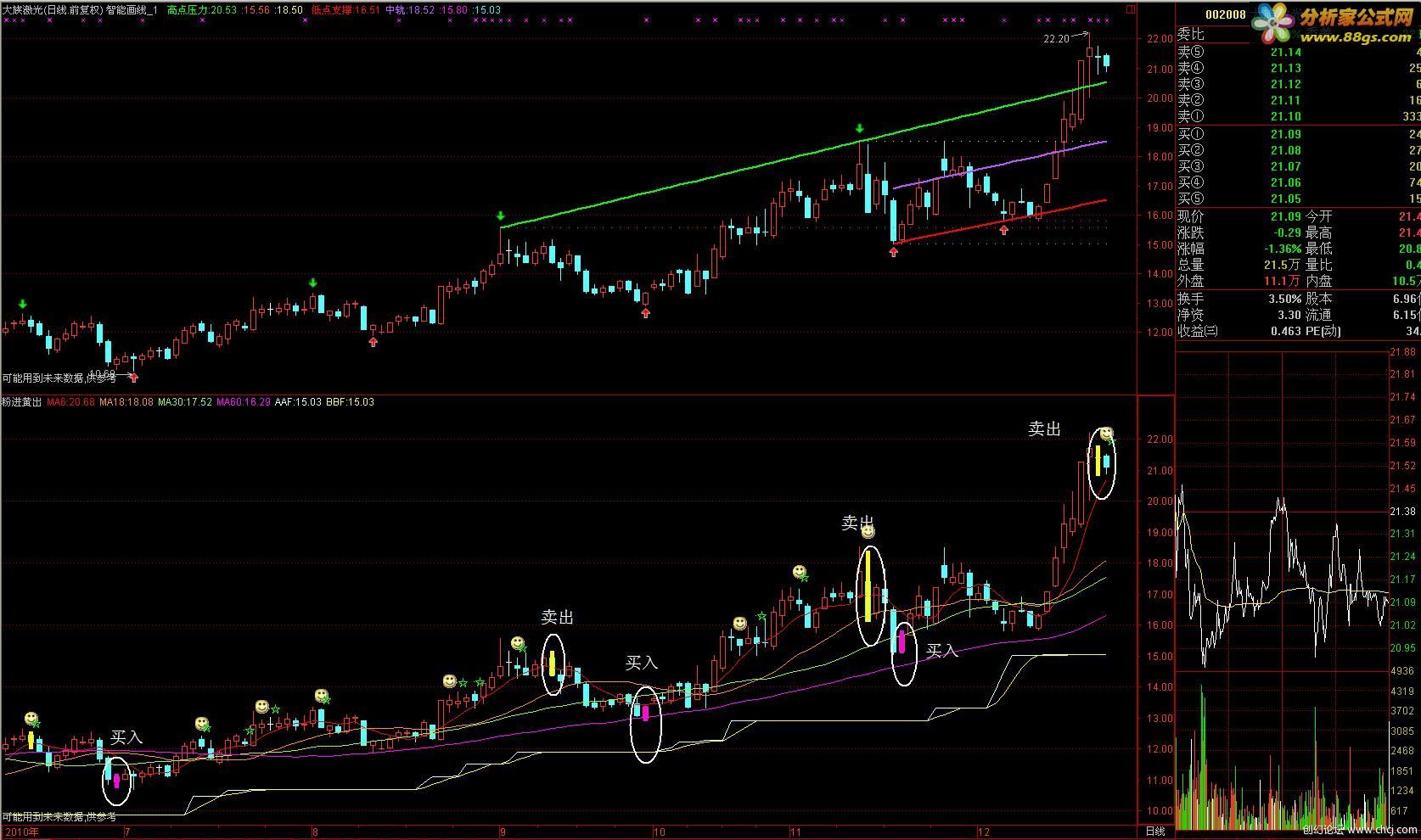Click the 涨幅 value -1.36%
Screen dimensions: 1421x840
pyautogui.click(x=1282, y=249)
